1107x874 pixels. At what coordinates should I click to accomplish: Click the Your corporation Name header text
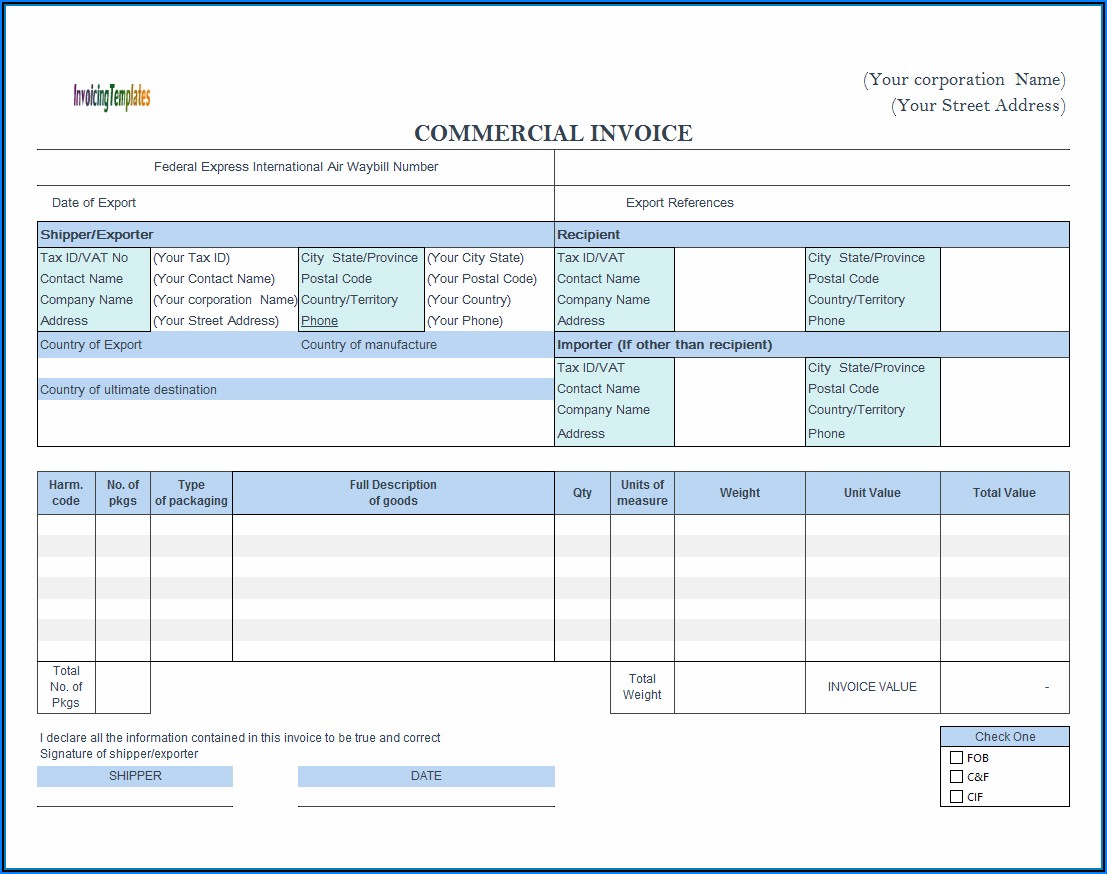point(964,80)
